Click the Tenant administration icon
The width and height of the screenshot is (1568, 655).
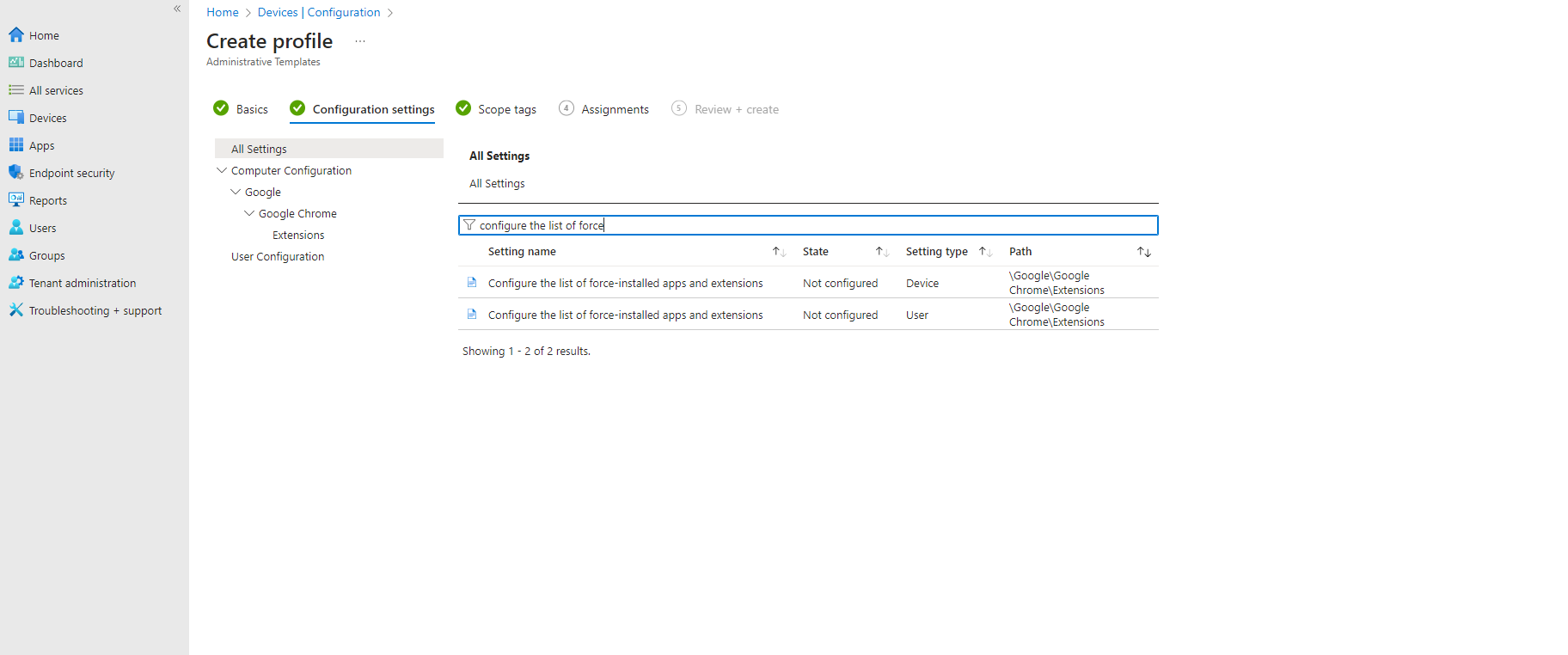(x=16, y=283)
